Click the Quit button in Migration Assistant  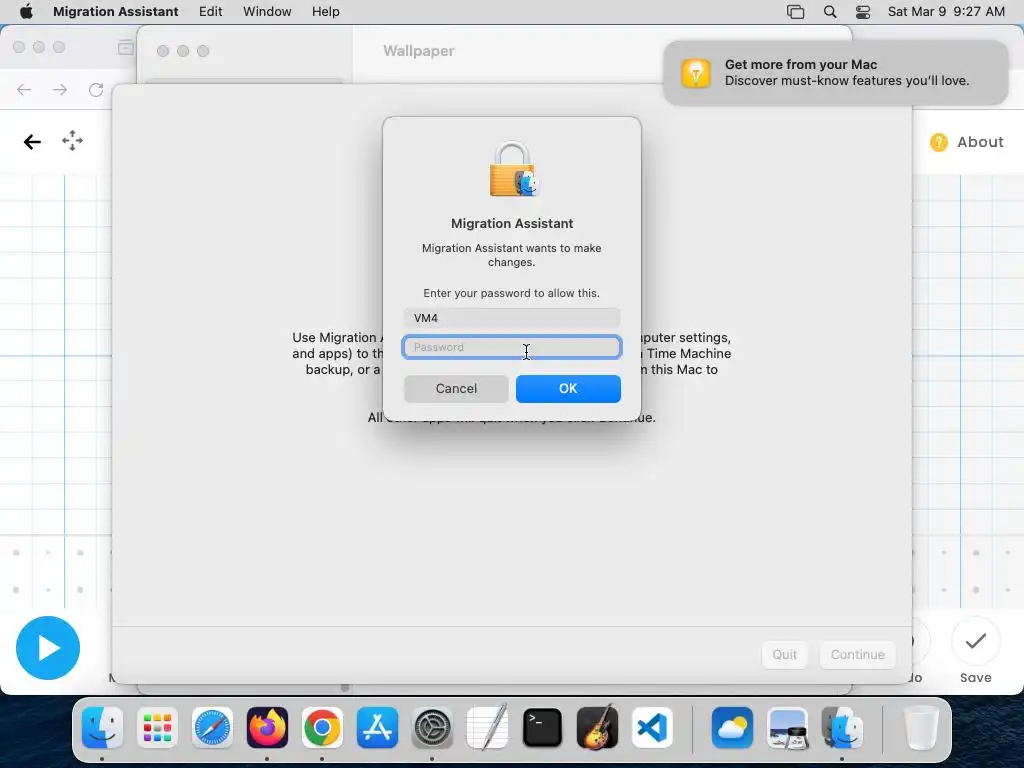784,654
